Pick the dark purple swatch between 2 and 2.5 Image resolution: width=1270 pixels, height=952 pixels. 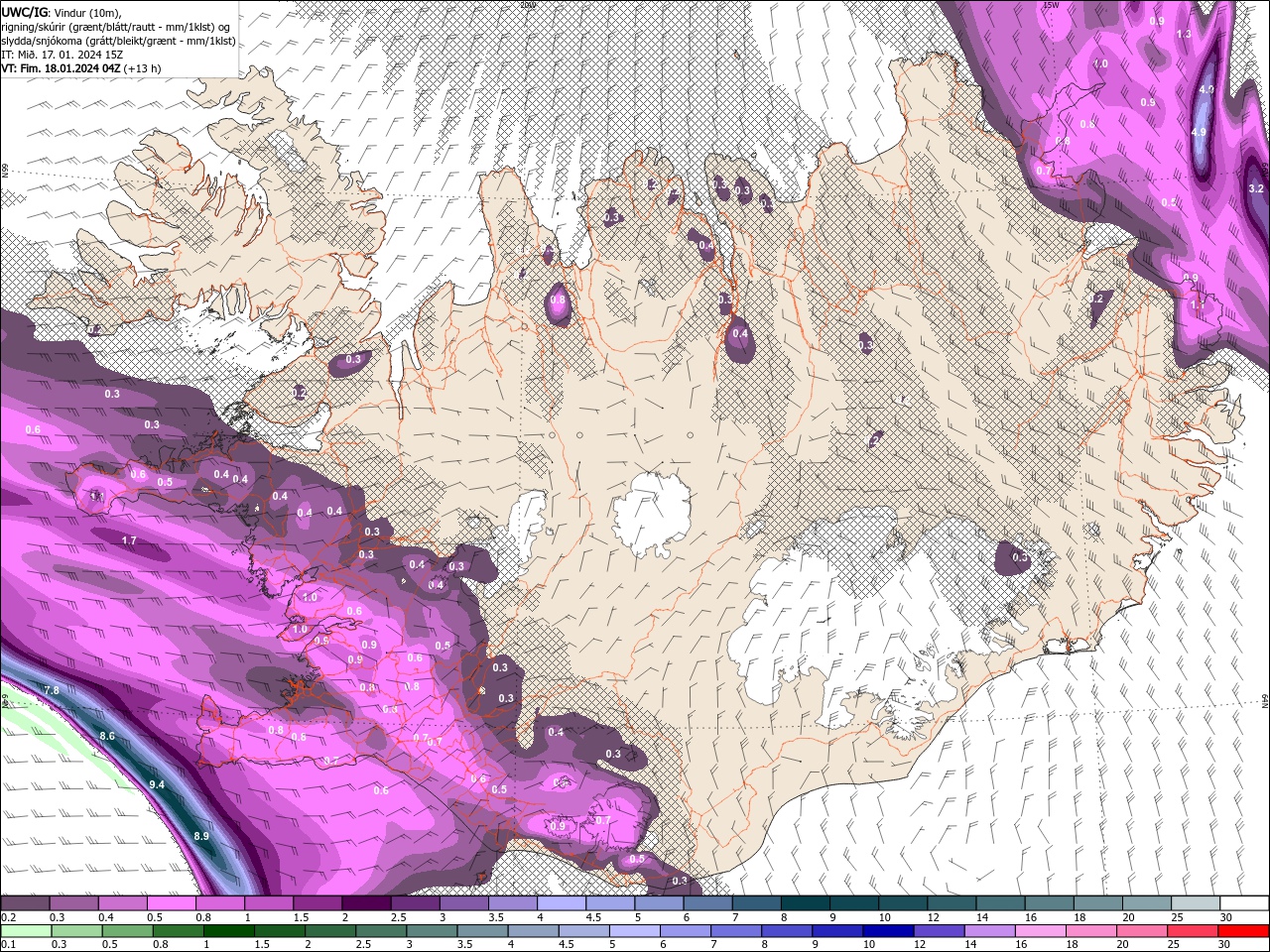[366, 903]
